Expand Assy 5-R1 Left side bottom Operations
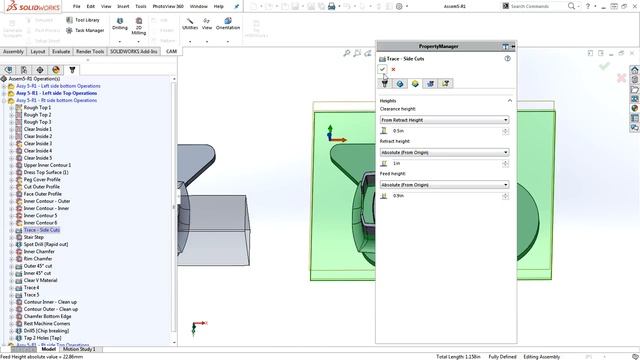 (x=4, y=86)
